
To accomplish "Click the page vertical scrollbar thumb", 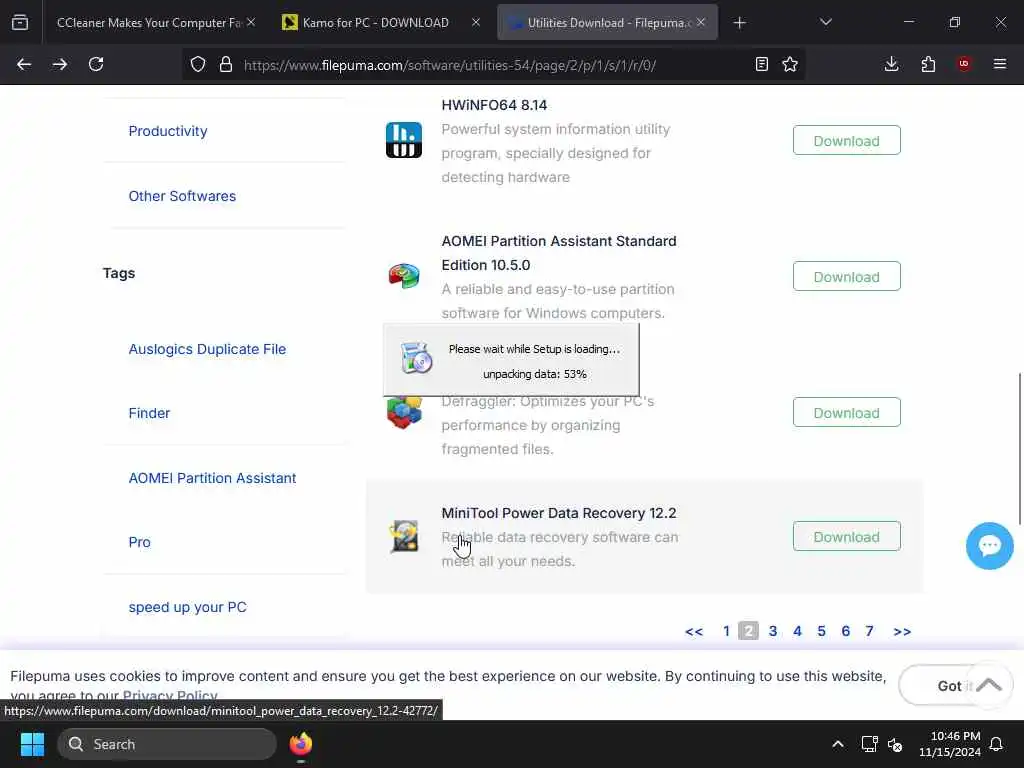I will tap(1019, 448).
